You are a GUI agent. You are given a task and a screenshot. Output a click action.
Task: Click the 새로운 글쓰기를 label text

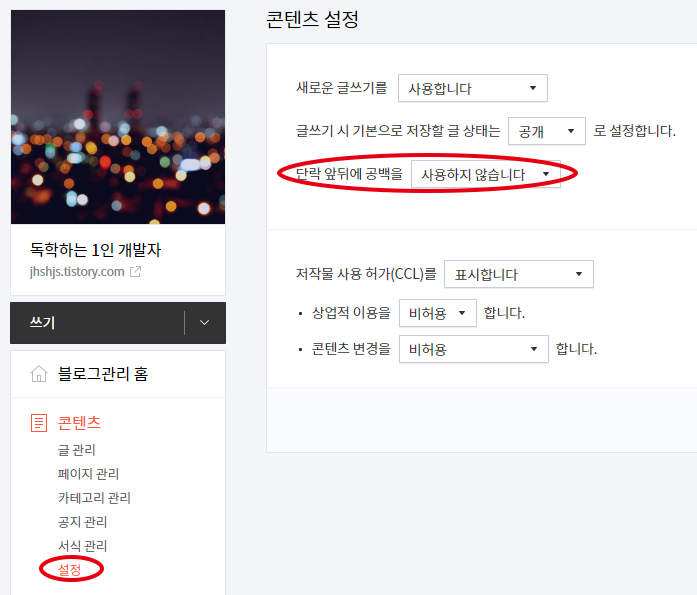pyautogui.click(x=341, y=88)
